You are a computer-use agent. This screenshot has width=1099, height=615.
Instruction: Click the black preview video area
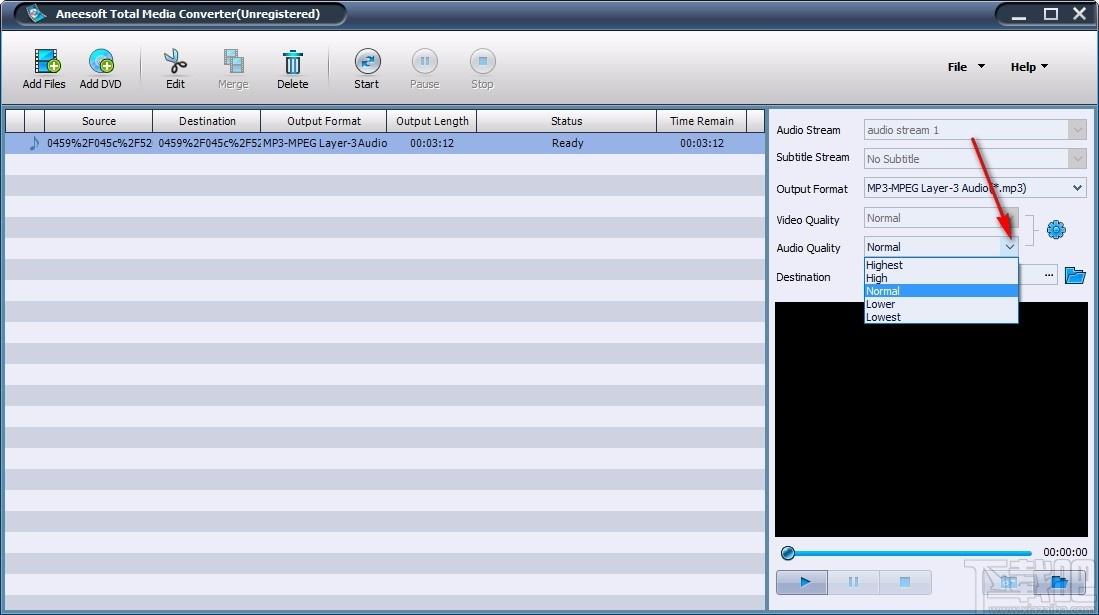click(x=931, y=419)
